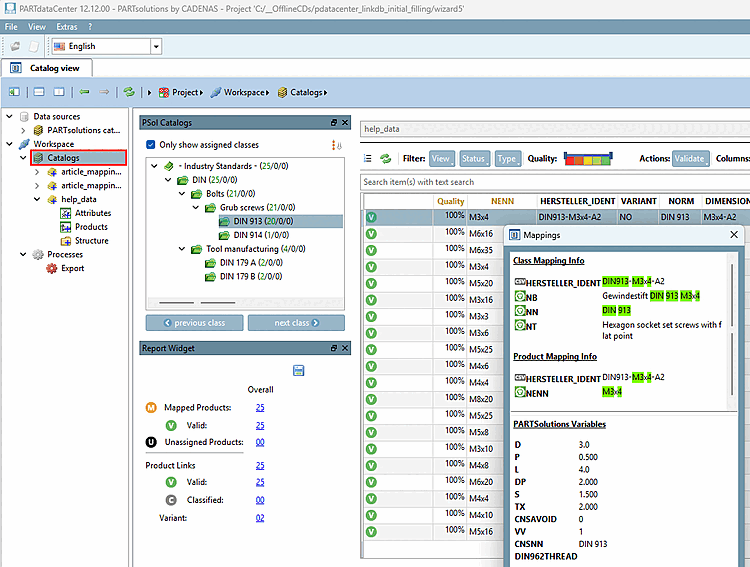750x567 pixels.
Task: Collapse the Processes tree node
Action: (23, 255)
